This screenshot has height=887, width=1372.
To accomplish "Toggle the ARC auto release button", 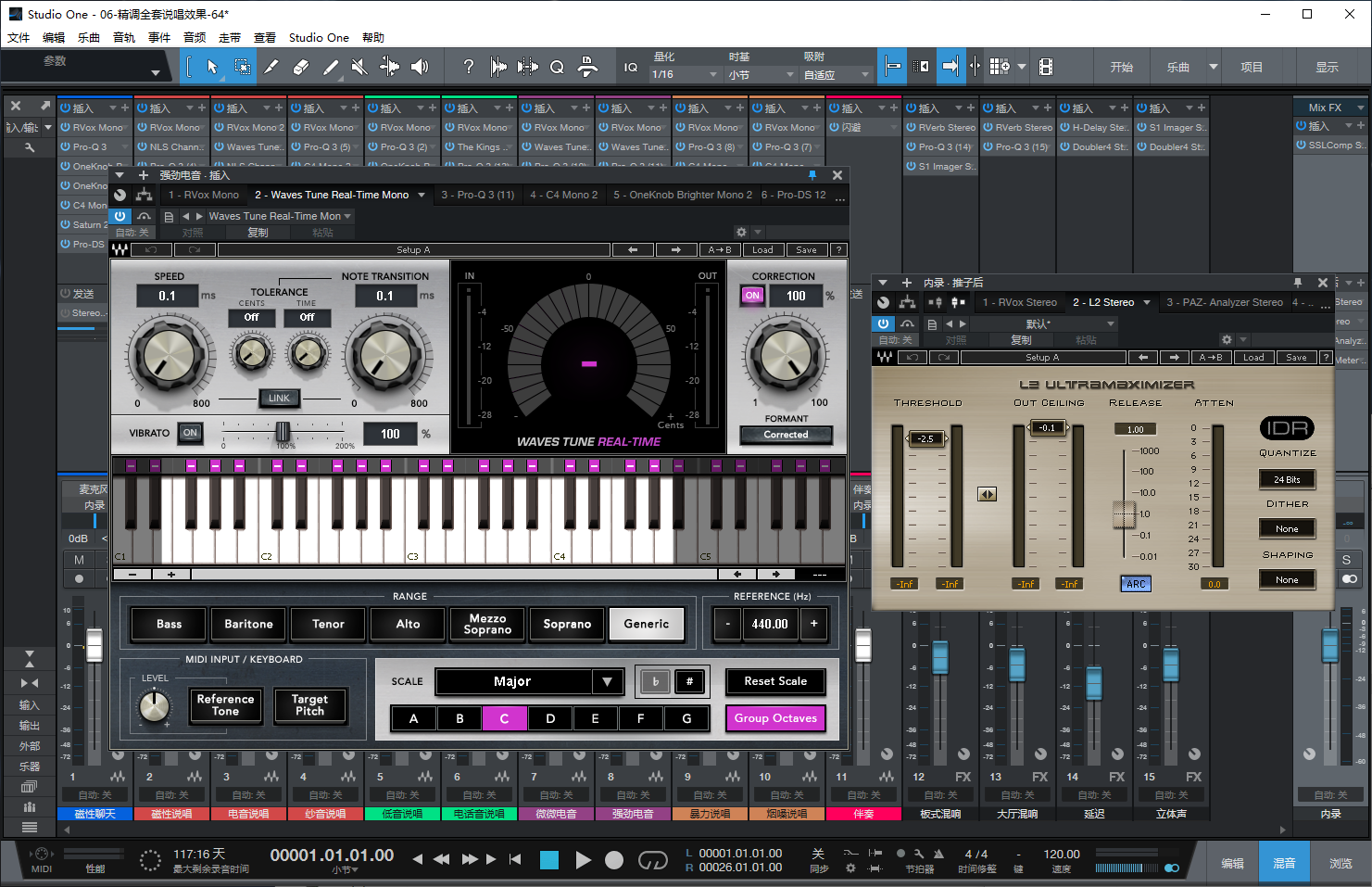I will [x=1136, y=584].
